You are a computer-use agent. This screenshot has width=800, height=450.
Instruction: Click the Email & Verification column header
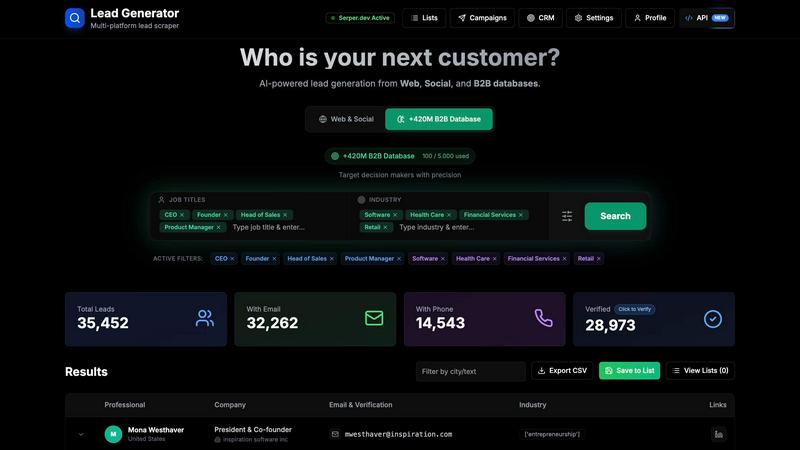[361, 405]
